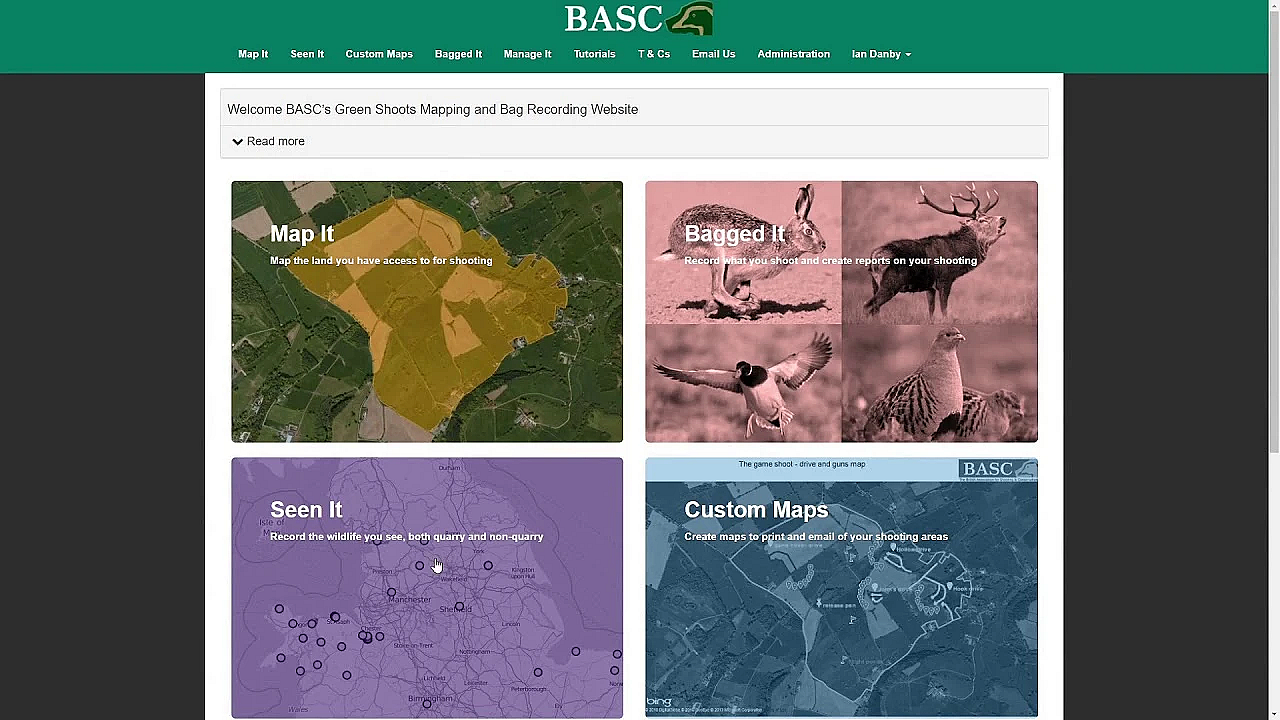The image size is (1280, 720).
Task: Open the Bagged It page from the navbar
Action: point(458,54)
